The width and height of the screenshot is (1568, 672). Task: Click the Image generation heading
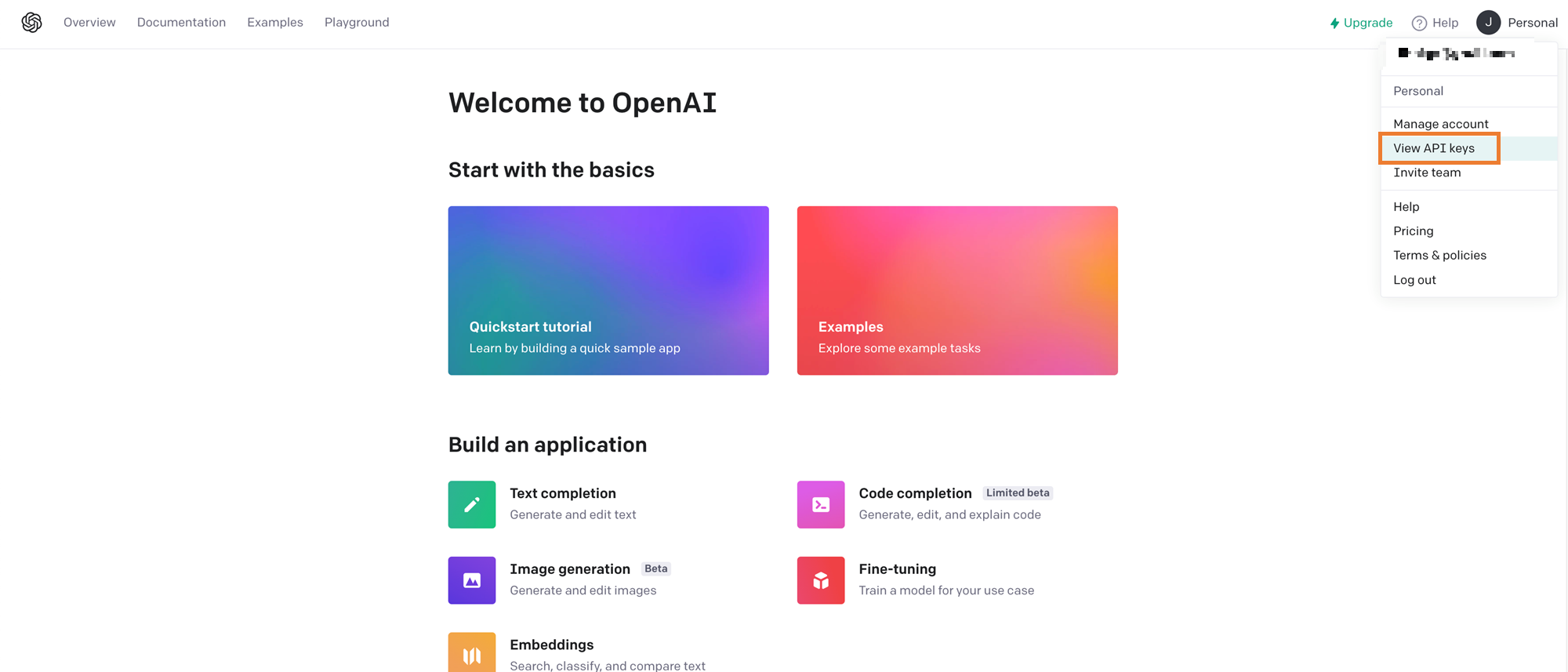[570, 569]
